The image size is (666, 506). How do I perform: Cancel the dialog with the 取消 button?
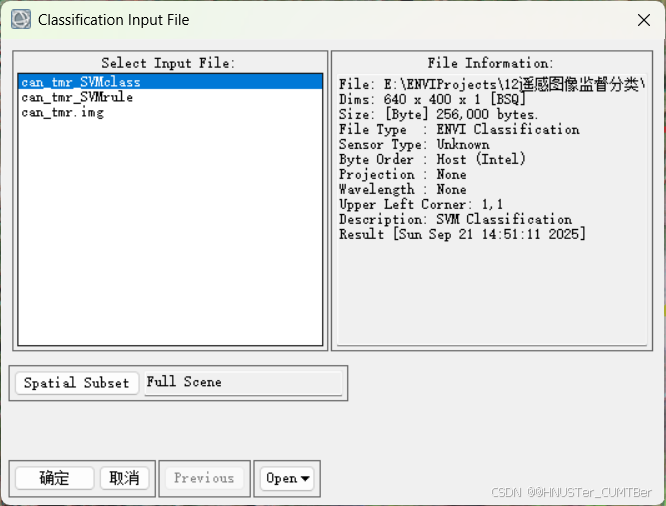[x=124, y=478]
